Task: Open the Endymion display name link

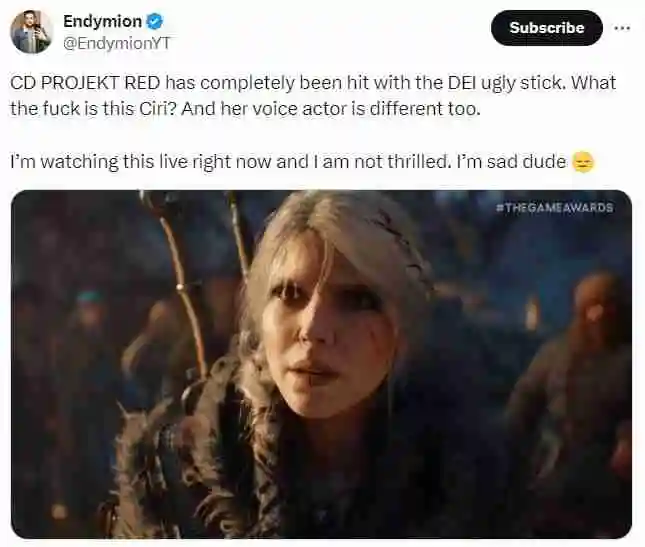Action: click(x=101, y=21)
